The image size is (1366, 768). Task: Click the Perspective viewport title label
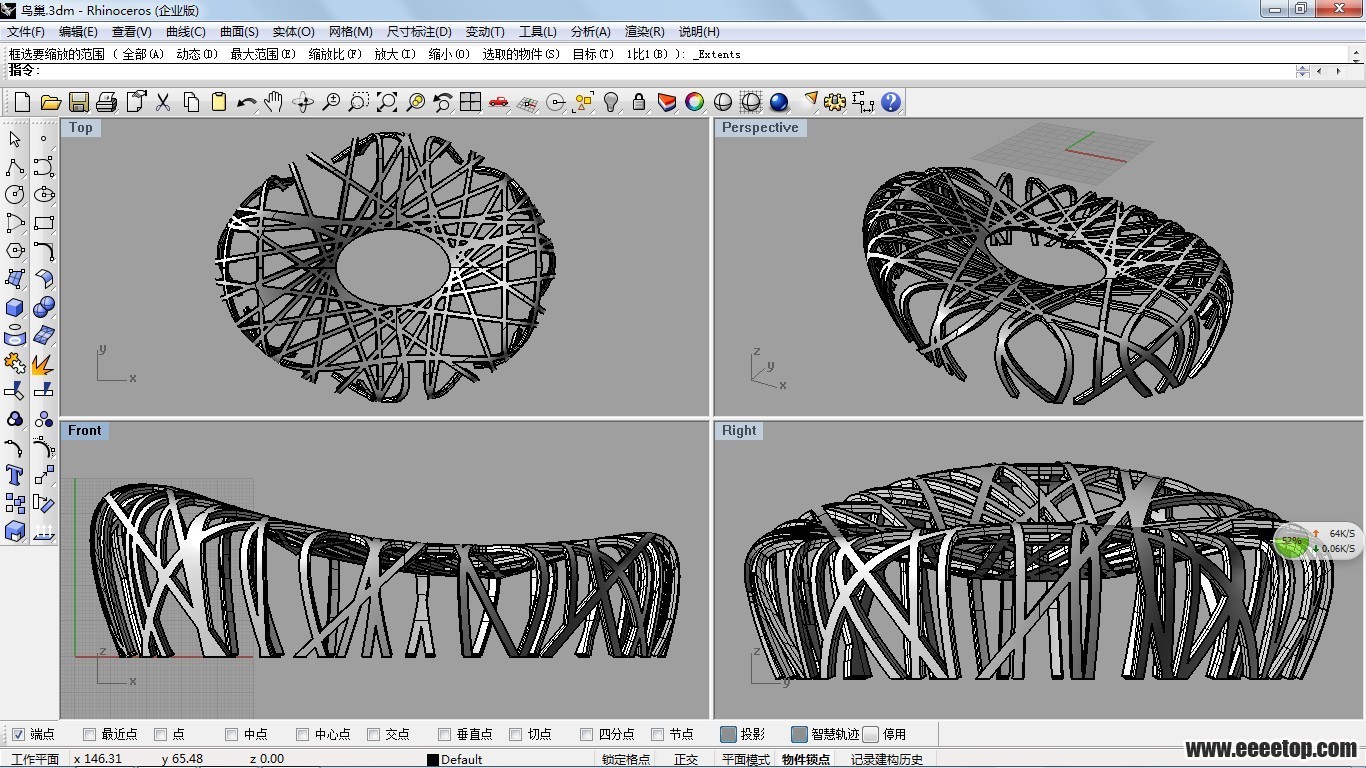coord(760,127)
